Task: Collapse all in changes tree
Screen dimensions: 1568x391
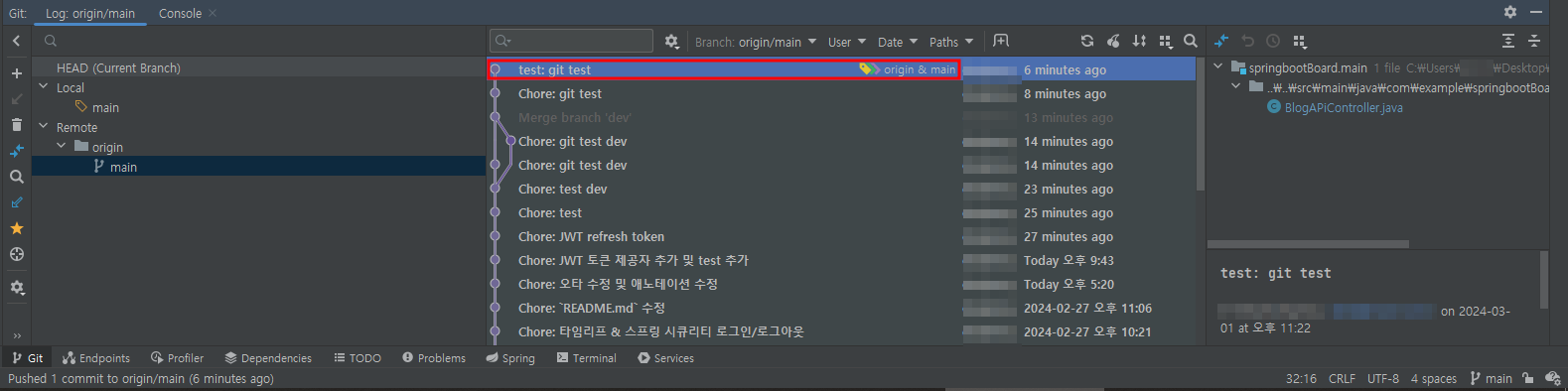Action: pos(1534,41)
